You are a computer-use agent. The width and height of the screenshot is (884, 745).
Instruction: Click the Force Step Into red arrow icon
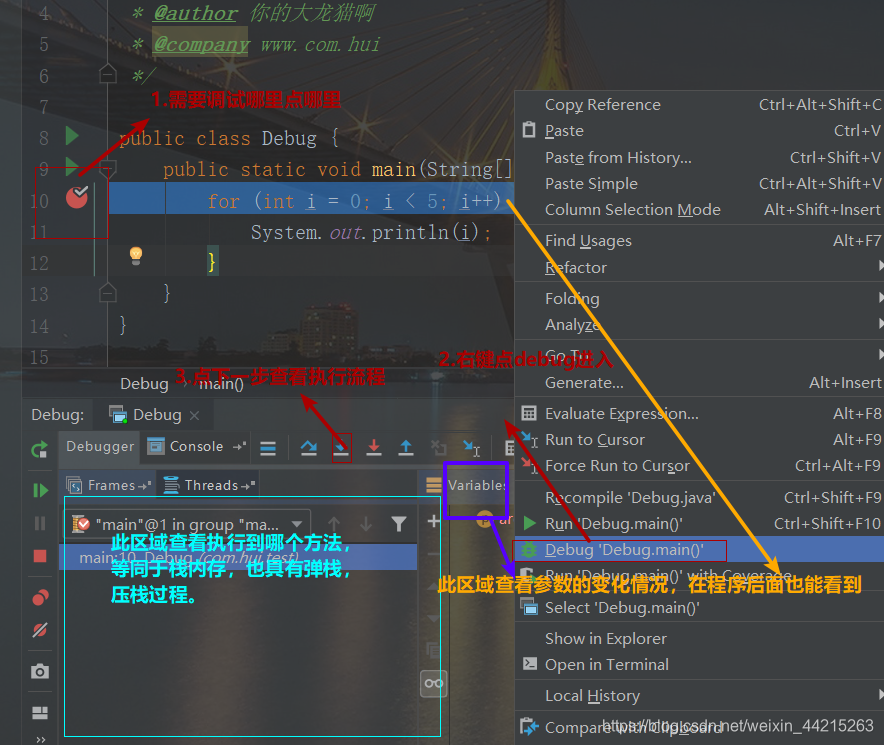pos(374,448)
